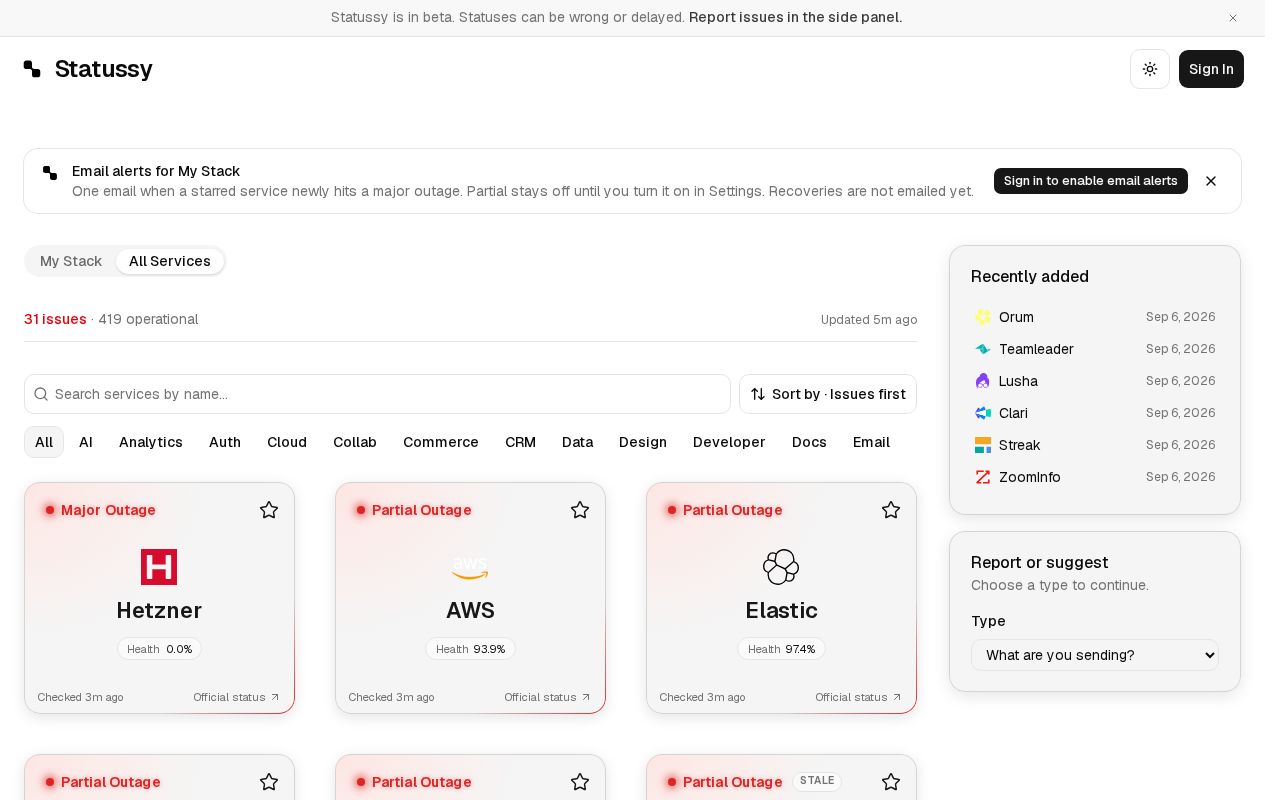The width and height of the screenshot is (1280, 800).
Task: Open Elastic's Official status link
Action: coord(859,697)
